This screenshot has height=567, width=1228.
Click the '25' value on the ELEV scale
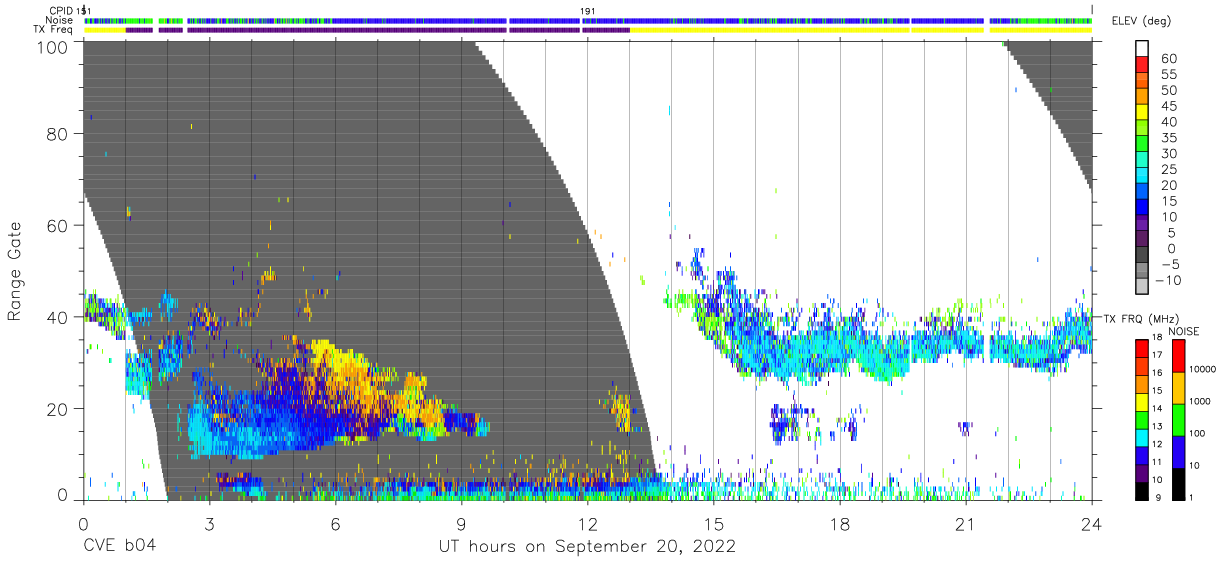coord(1169,170)
